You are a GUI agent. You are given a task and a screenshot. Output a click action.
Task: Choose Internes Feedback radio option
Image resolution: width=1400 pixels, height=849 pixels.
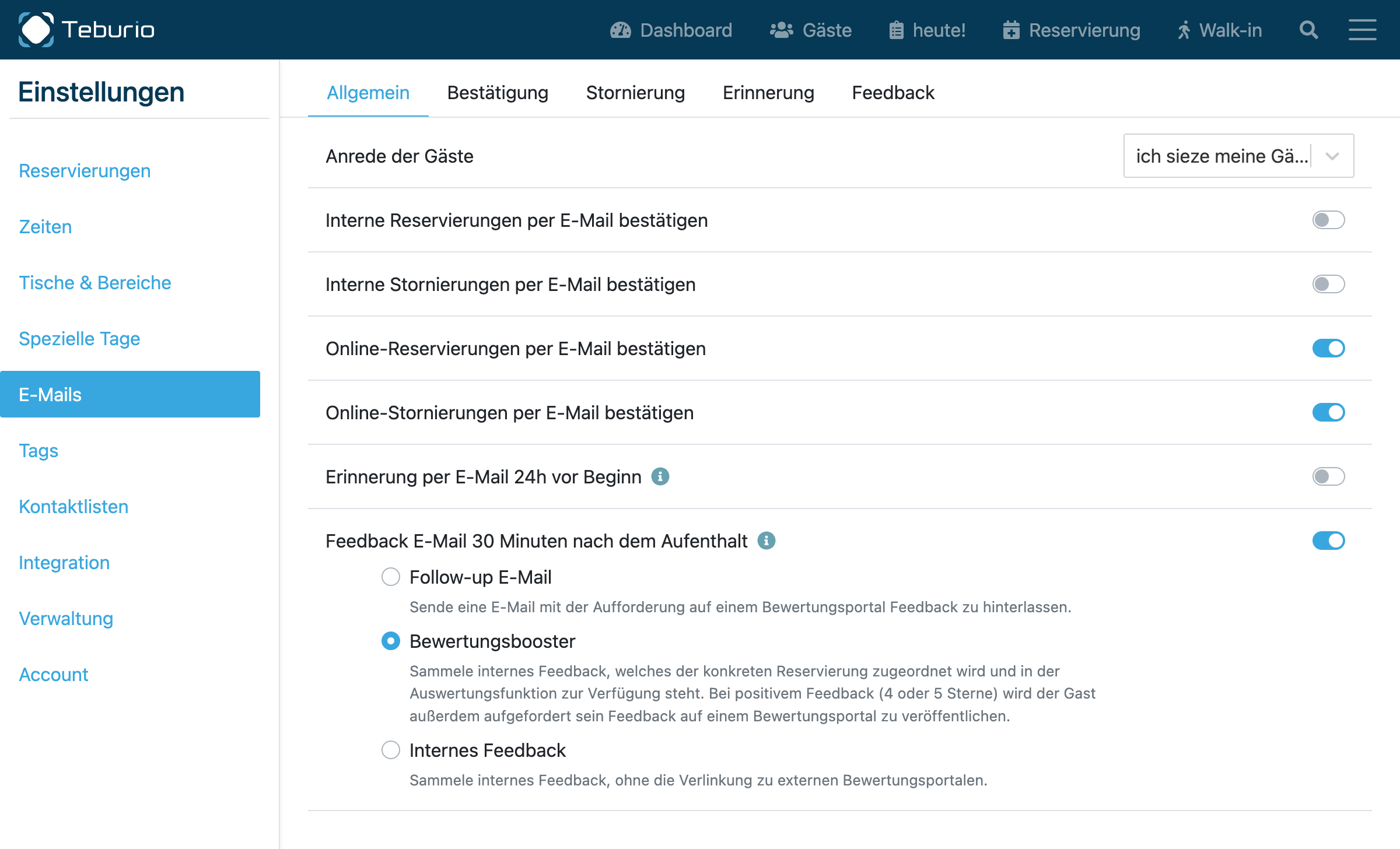coord(391,750)
